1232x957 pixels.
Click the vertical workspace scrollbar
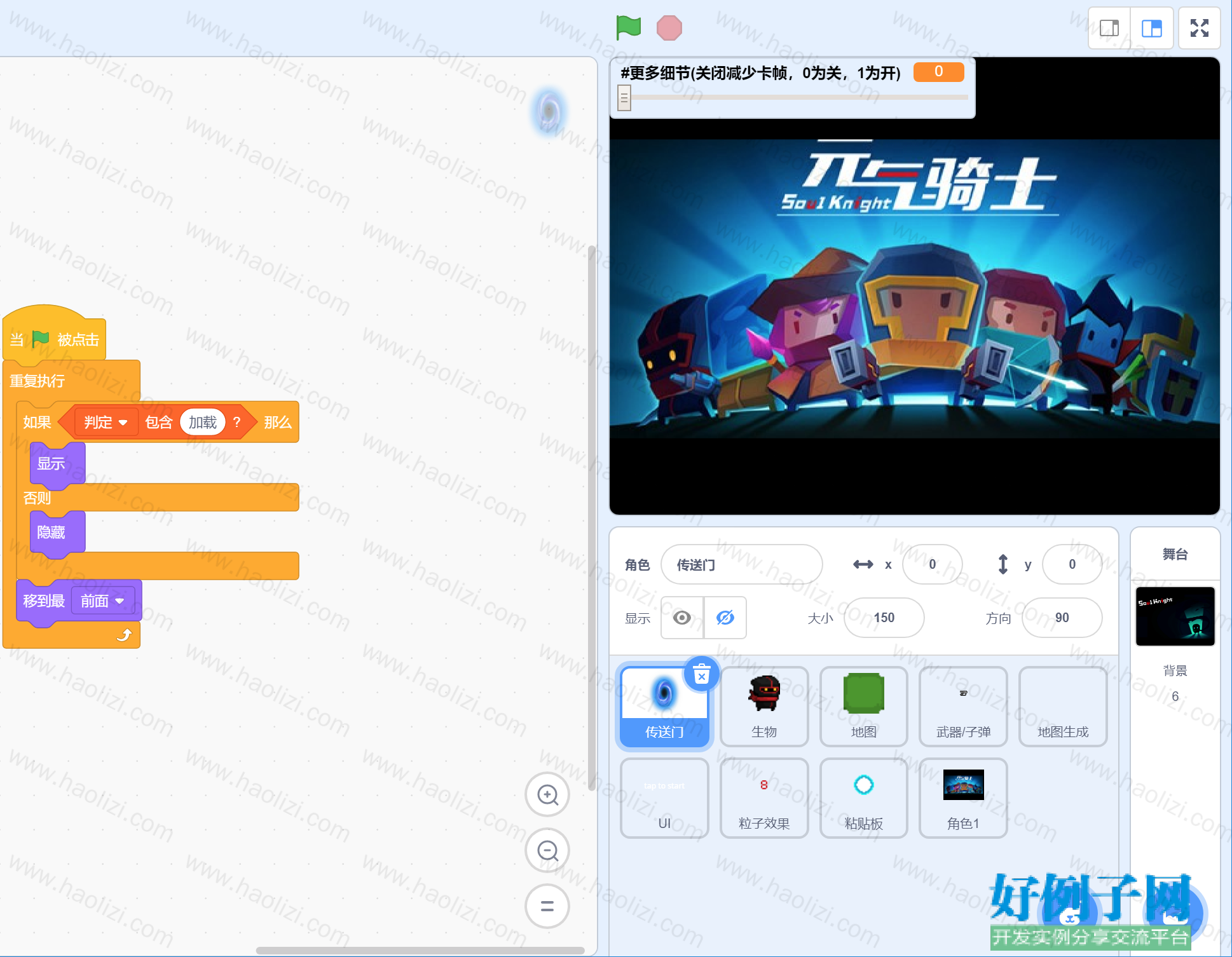(x=592, y=518)
